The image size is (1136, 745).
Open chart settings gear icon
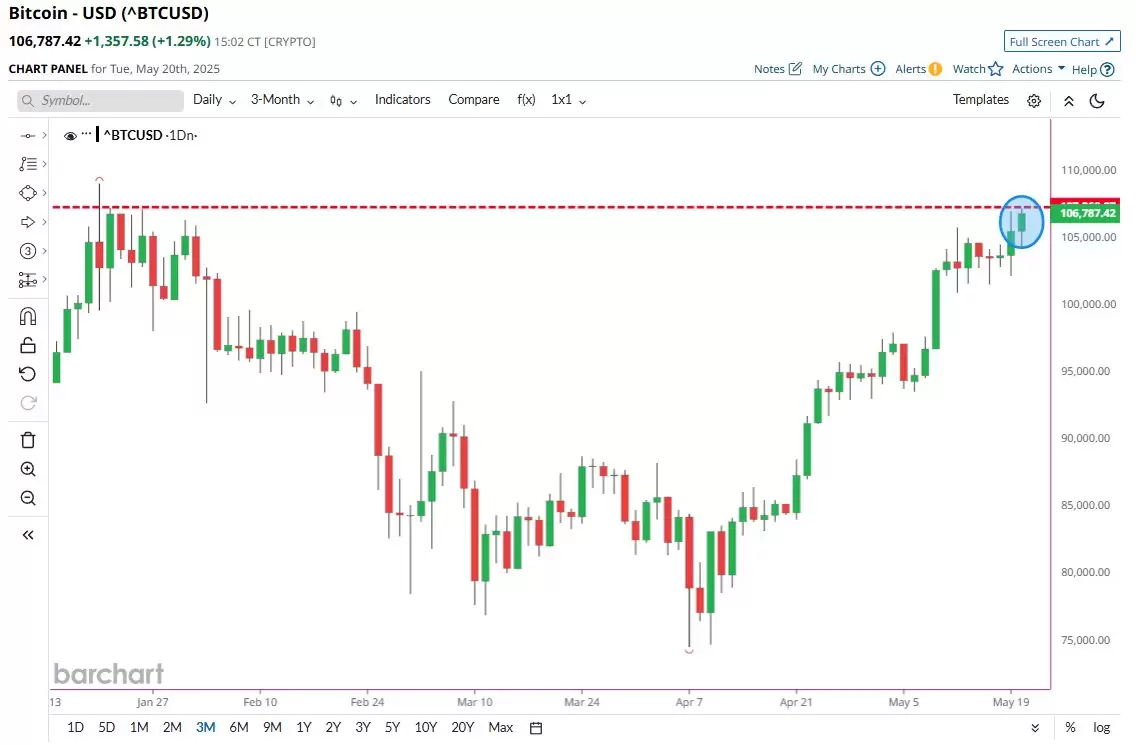[1034, 101]
